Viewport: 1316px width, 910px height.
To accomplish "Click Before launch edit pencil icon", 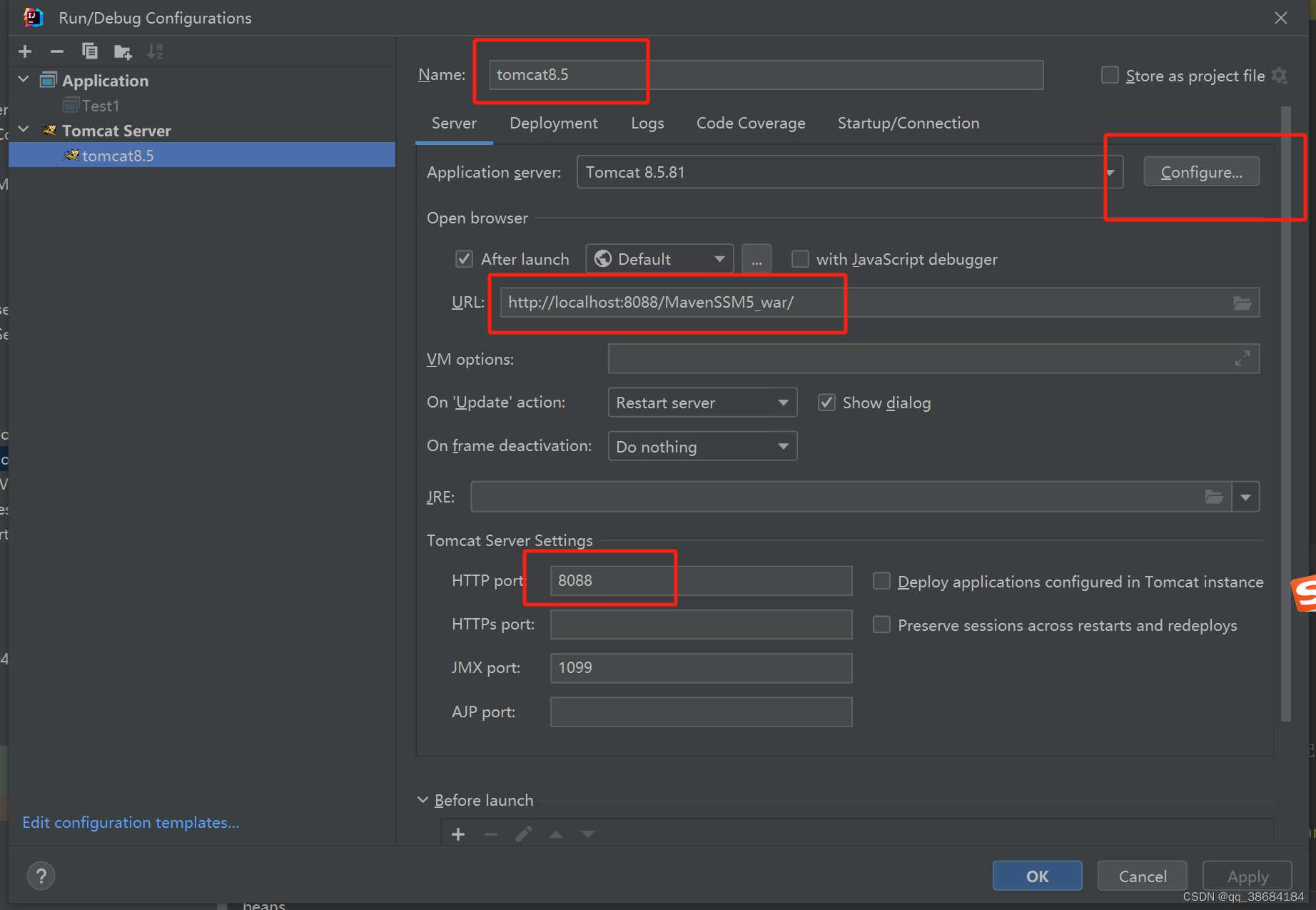I will click(523, 834).
